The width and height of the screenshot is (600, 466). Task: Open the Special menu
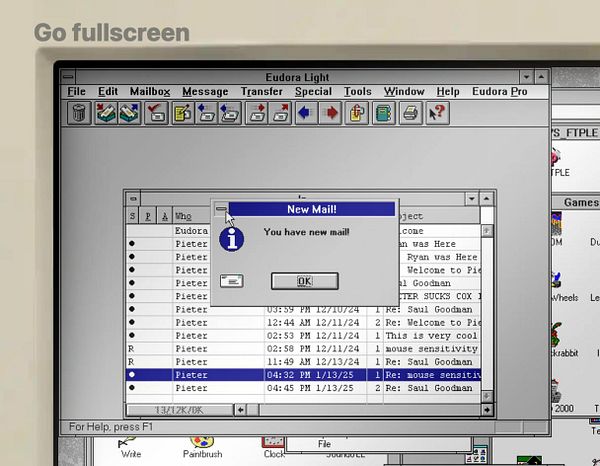(x=313, y=91)
